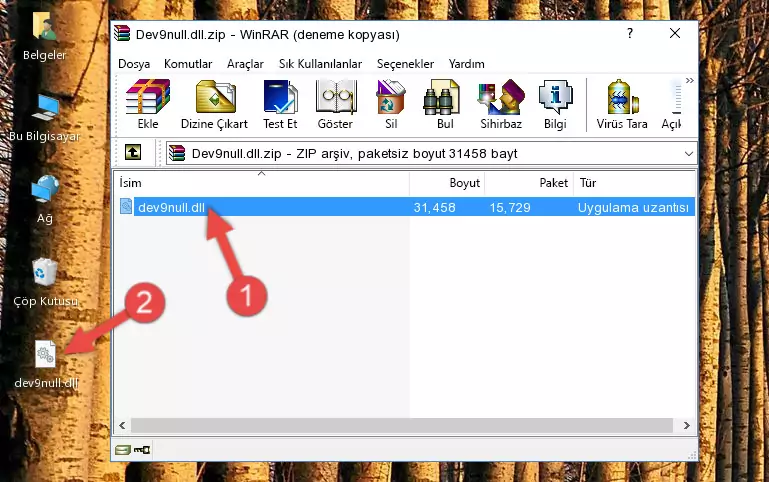Click the Ekle (Add) toolbar icon

click(148, 104)
